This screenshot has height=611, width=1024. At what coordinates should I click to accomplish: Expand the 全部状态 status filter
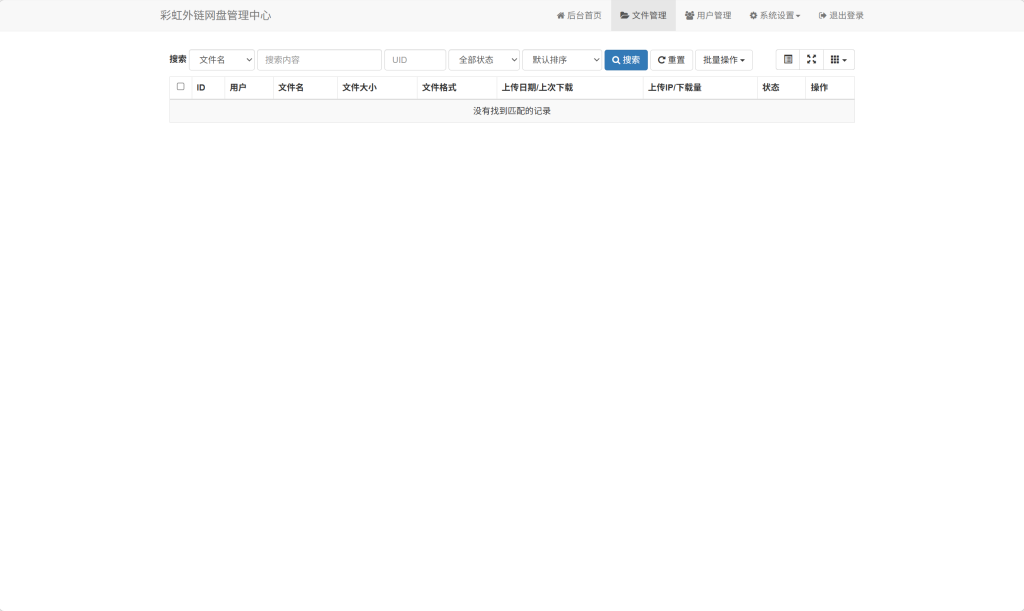[483, 60]
